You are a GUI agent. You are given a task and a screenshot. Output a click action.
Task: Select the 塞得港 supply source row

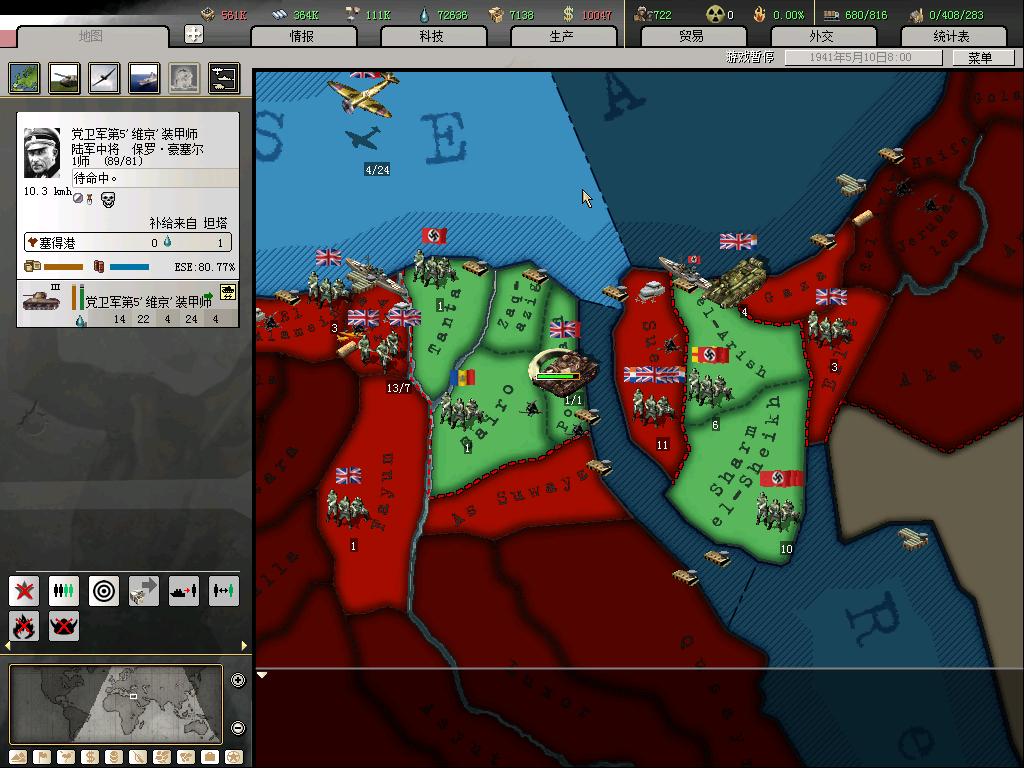(128, 242)
